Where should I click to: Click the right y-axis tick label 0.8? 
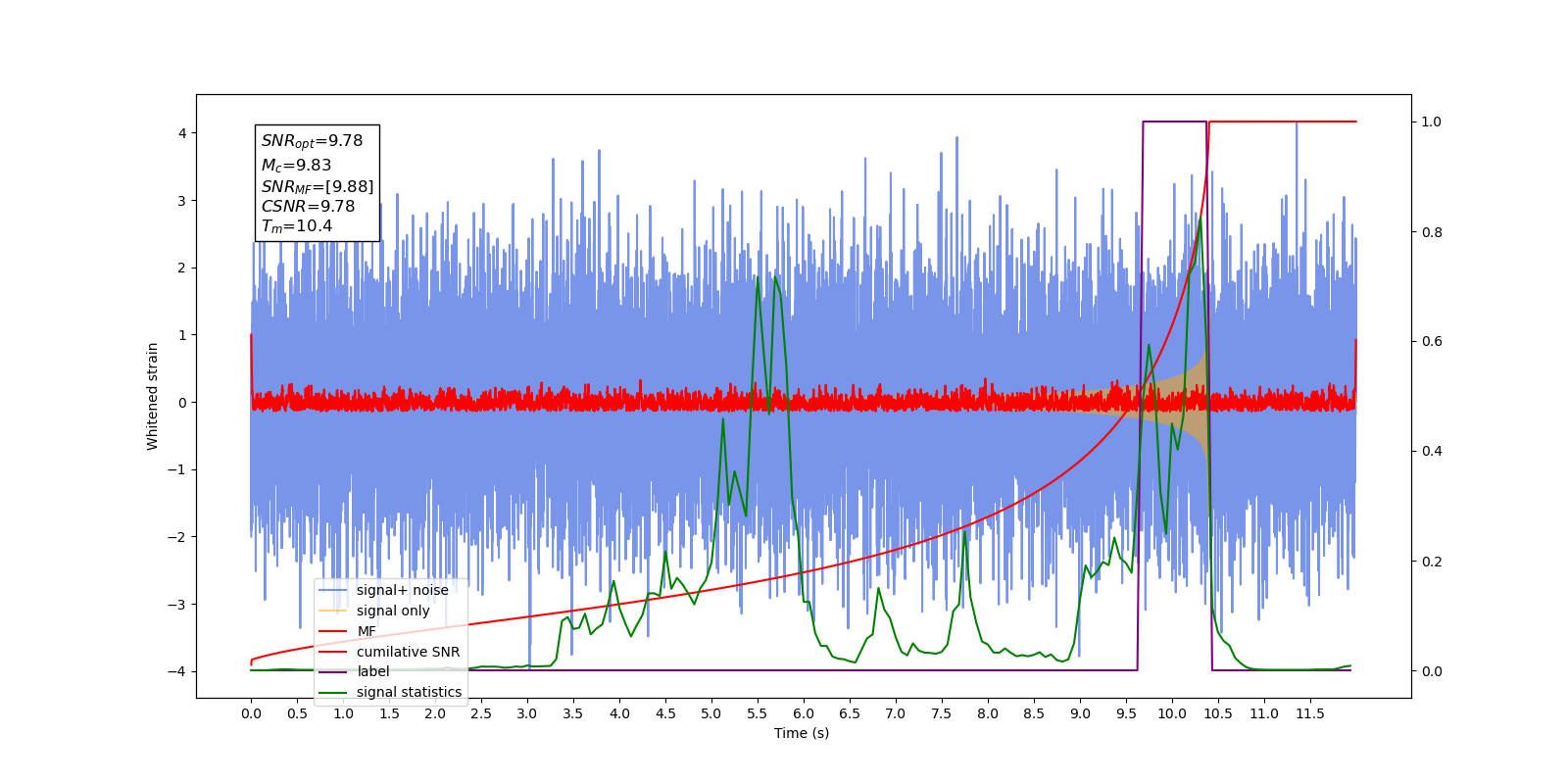pos(1432,232)
